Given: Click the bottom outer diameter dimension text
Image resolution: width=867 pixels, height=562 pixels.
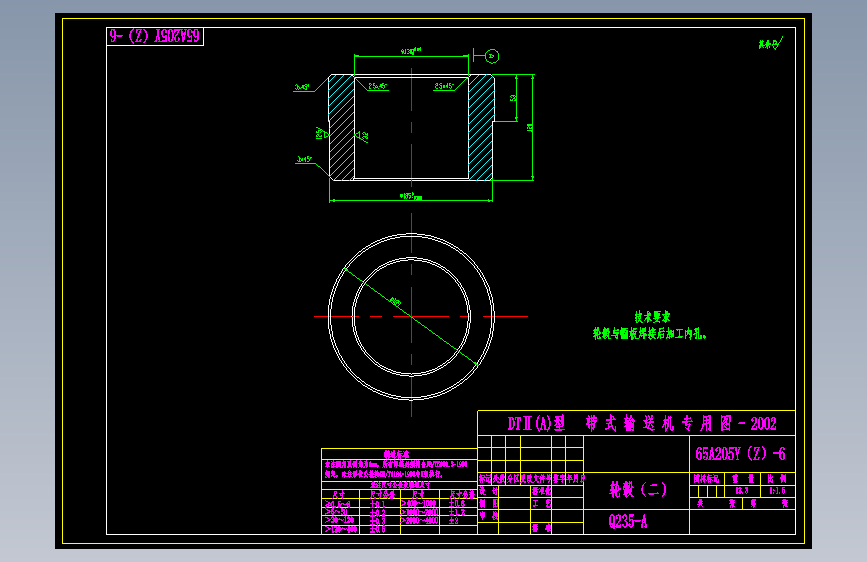Looking at the screenshot, I should 410,196.
